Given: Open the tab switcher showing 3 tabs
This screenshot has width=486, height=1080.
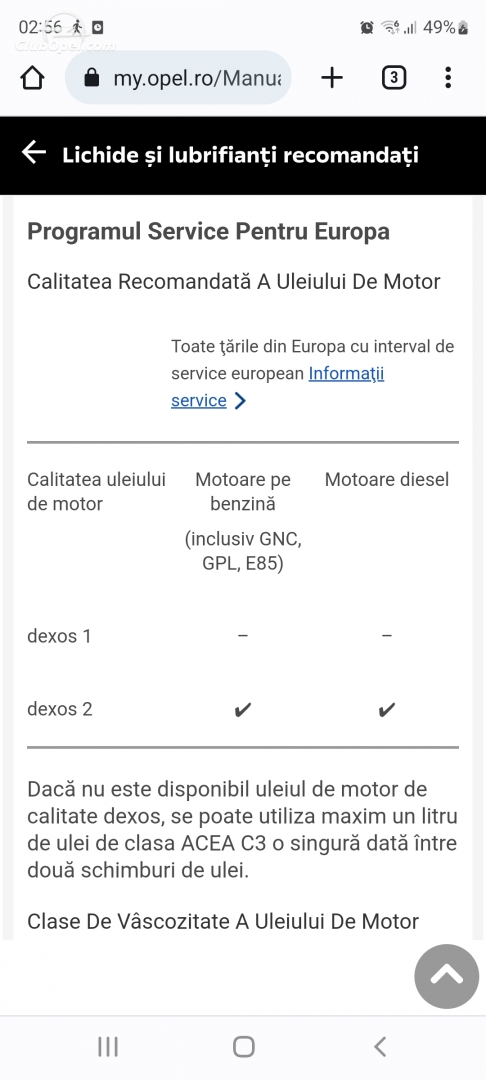Looking at the screenshot, I should [394, 78].
